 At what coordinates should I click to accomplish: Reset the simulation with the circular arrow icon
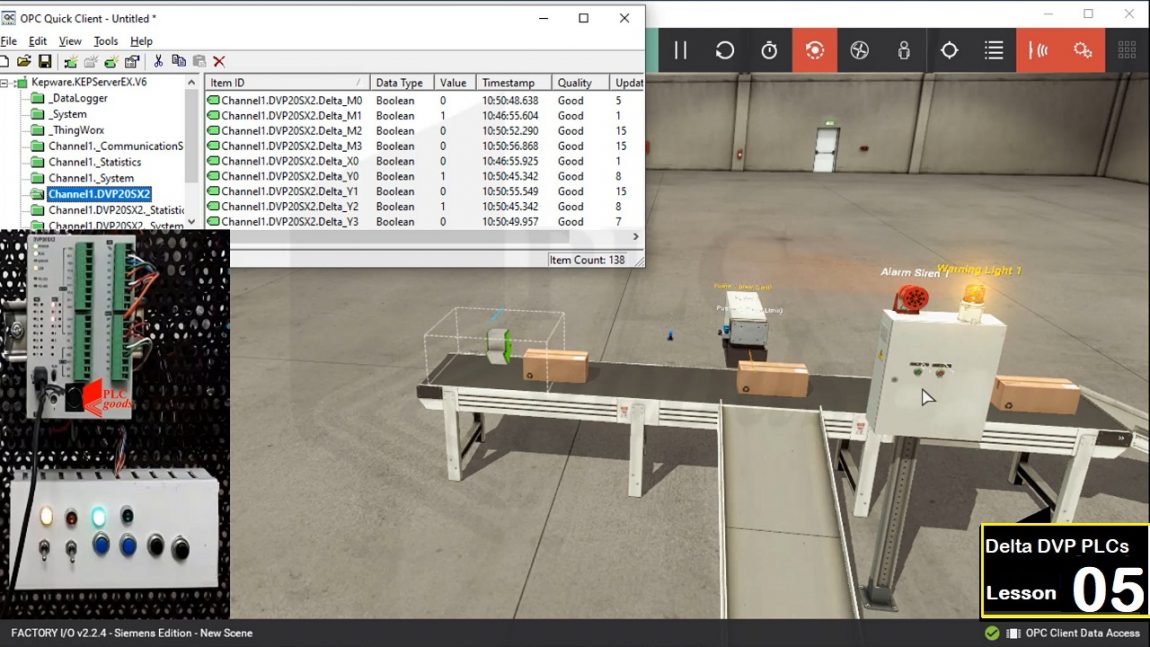pyautogui.click(x=724, y=50)
